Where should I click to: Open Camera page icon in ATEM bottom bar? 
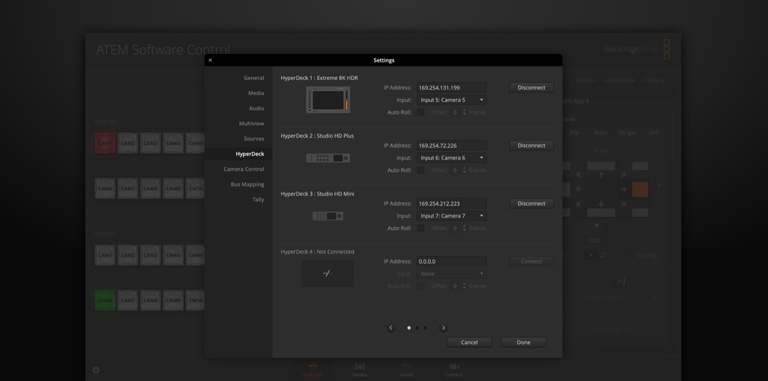pos(454,370)
